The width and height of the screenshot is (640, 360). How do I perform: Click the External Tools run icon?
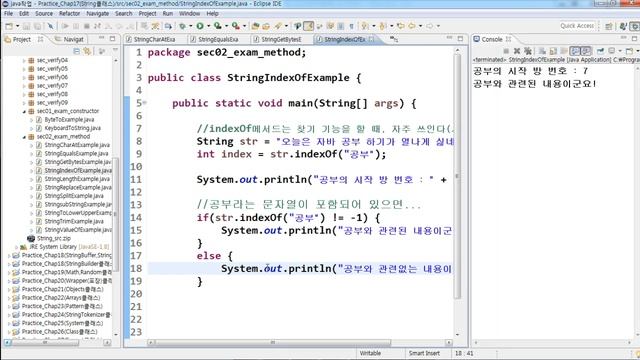pyautogui.click(x=236, y=26)
